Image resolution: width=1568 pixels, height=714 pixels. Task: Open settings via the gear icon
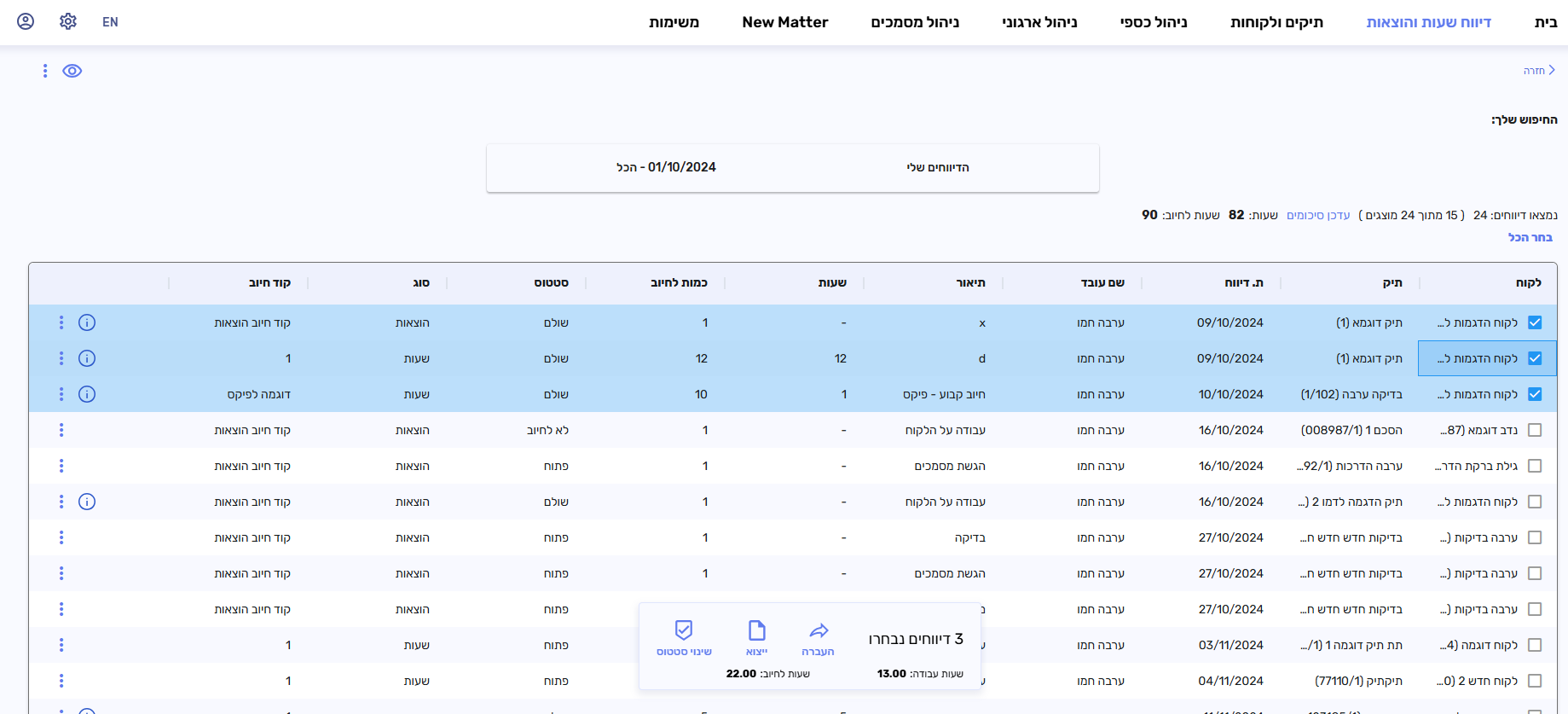point(68,21)
